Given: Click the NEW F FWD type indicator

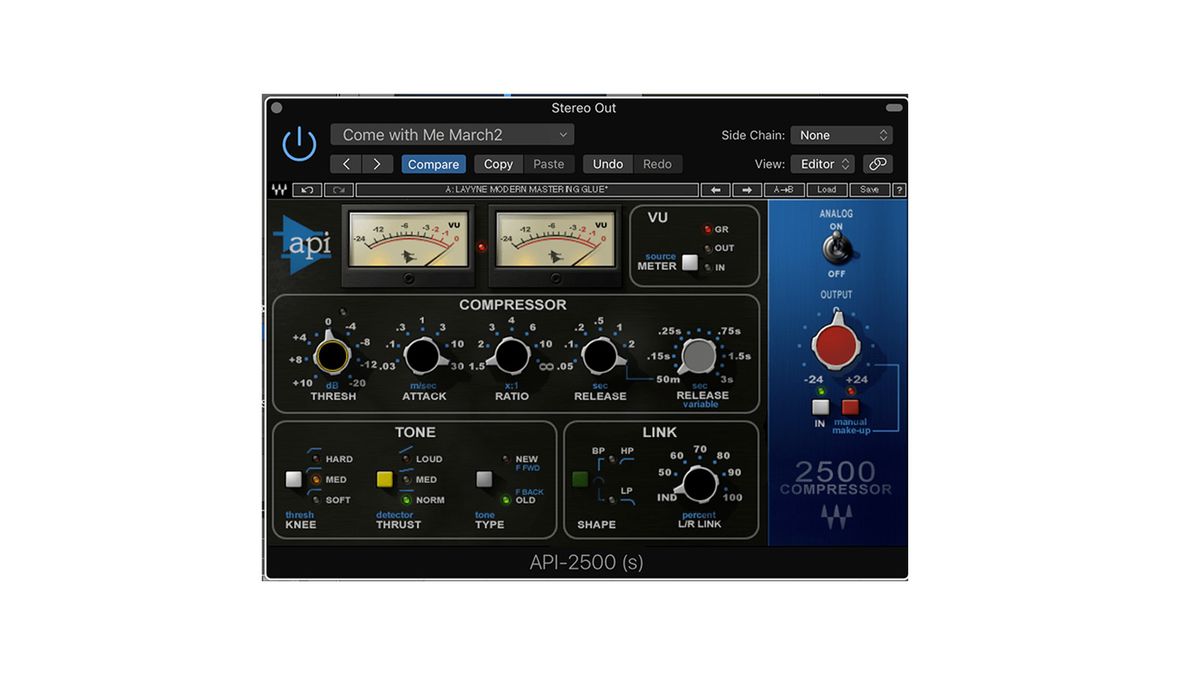Looking at the screenshot, I should coord(506,459).
